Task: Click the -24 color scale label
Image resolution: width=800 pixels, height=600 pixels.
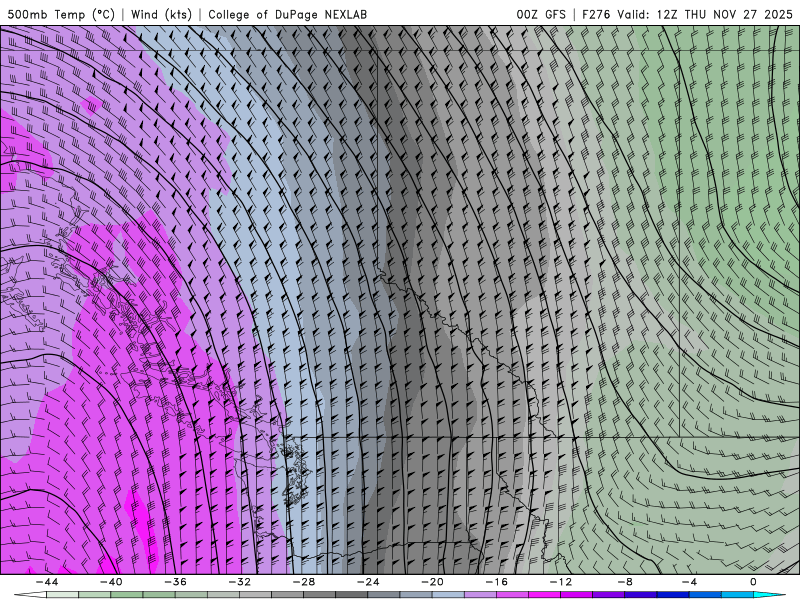Action: click(368, 582)
